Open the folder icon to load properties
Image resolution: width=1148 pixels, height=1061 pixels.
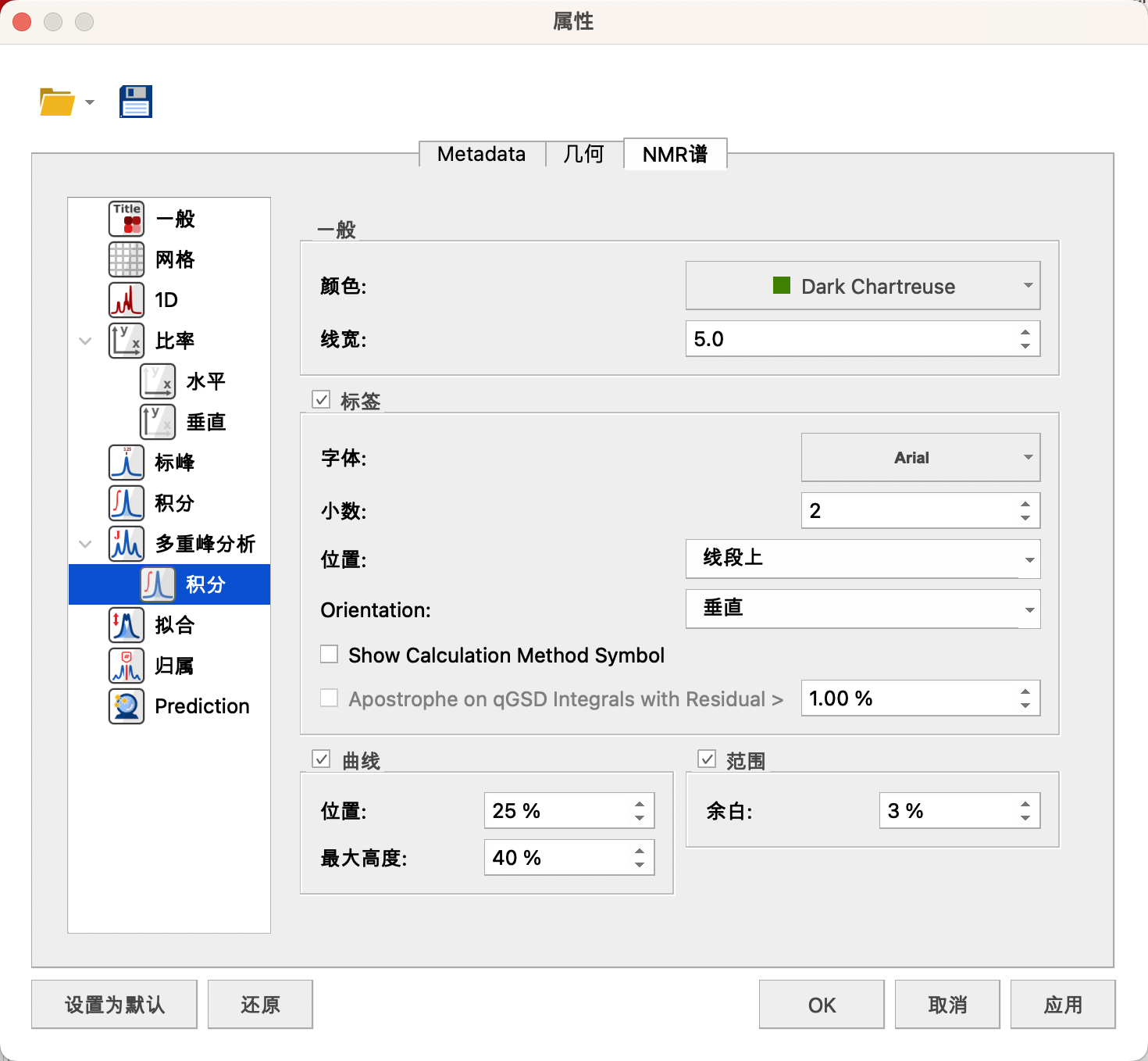point(57,102)
